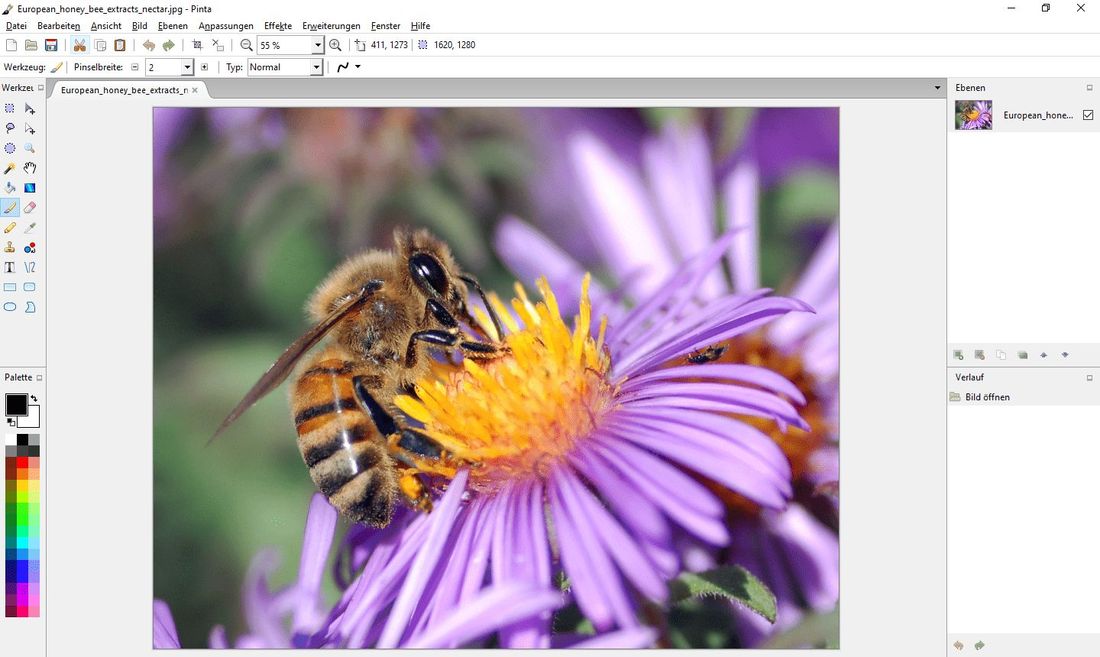The image size is (1100, 657).
Task: Choose the Text tool
Action: [x=10, y=267]
